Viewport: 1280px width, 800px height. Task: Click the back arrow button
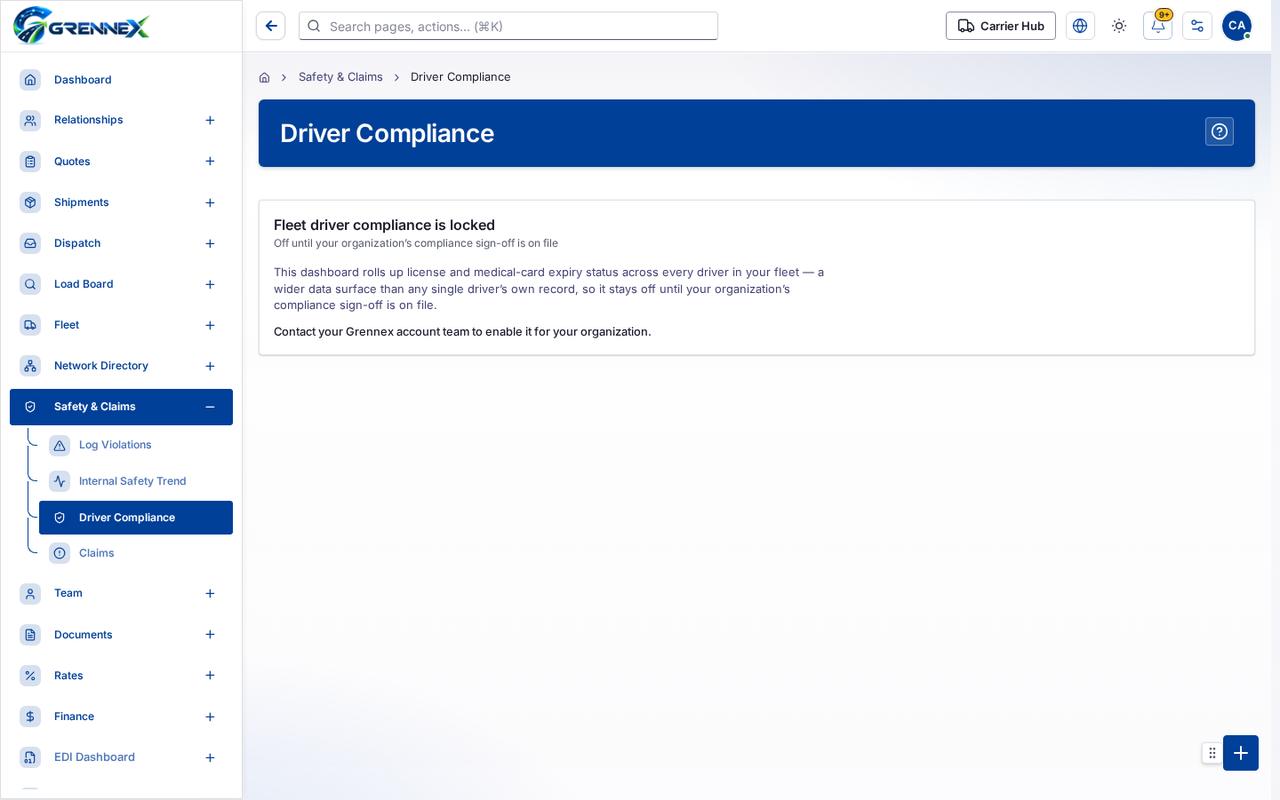click(271, 26)
